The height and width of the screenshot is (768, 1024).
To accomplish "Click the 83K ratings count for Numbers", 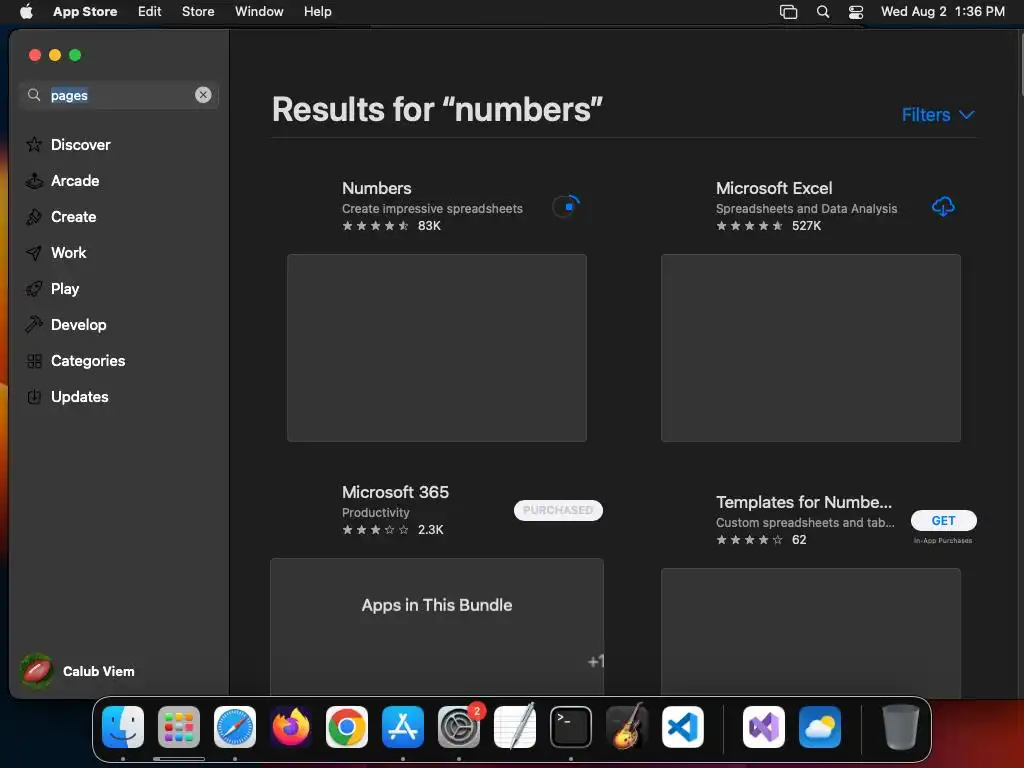I will coord(429,225).
